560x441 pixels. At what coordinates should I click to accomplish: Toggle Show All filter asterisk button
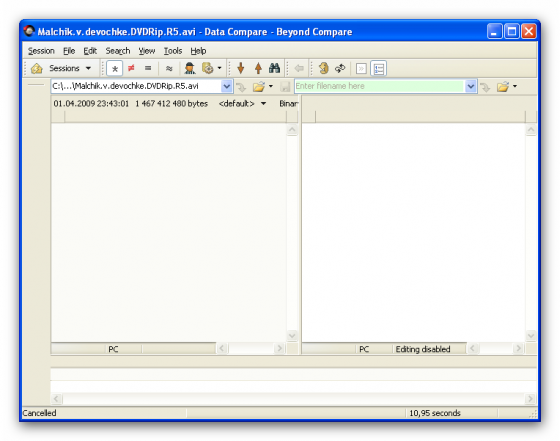tap(115, 69)
